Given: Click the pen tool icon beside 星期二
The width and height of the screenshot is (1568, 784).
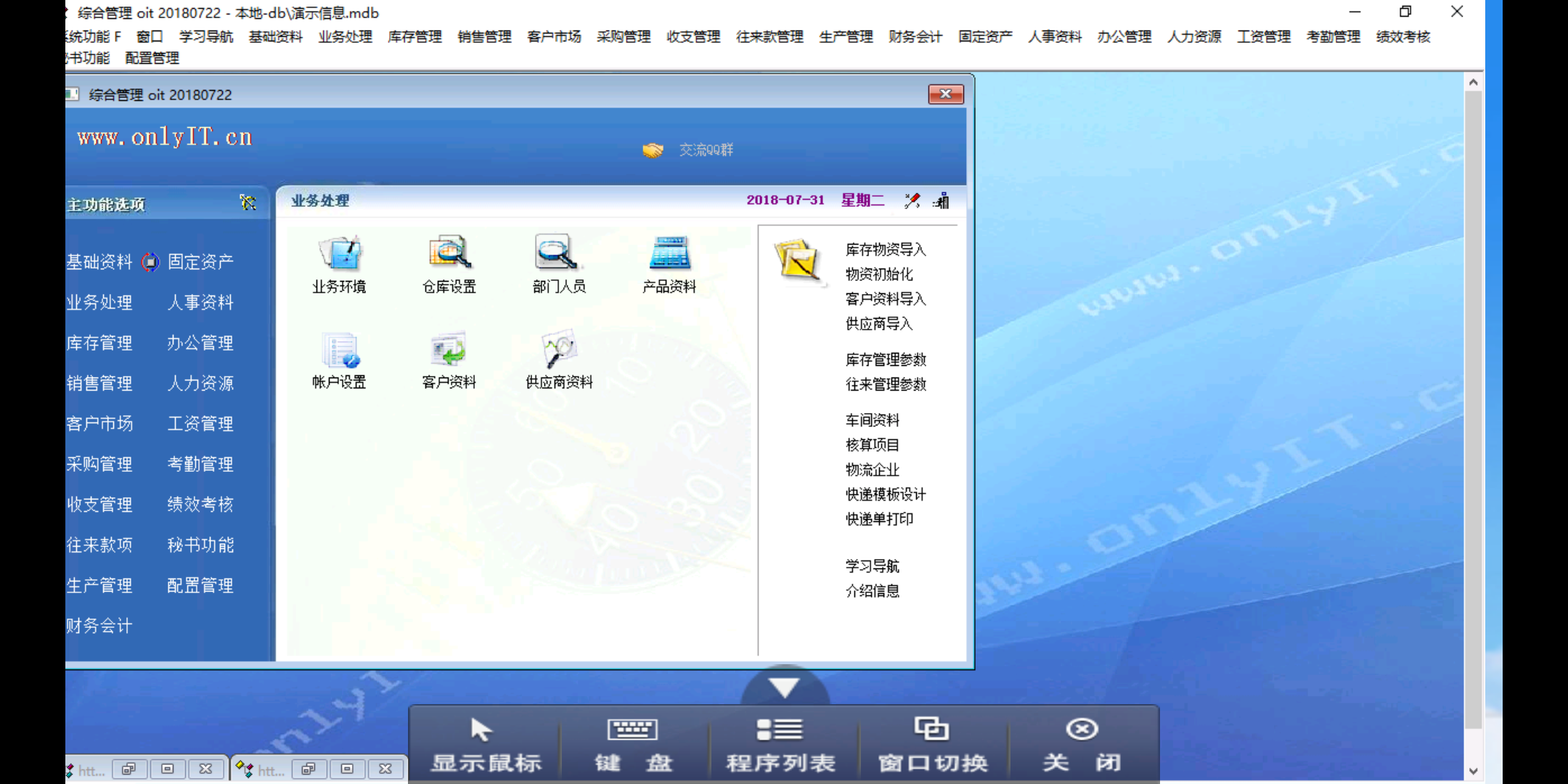Looking at the screenshot, I should tap(912, 201).
